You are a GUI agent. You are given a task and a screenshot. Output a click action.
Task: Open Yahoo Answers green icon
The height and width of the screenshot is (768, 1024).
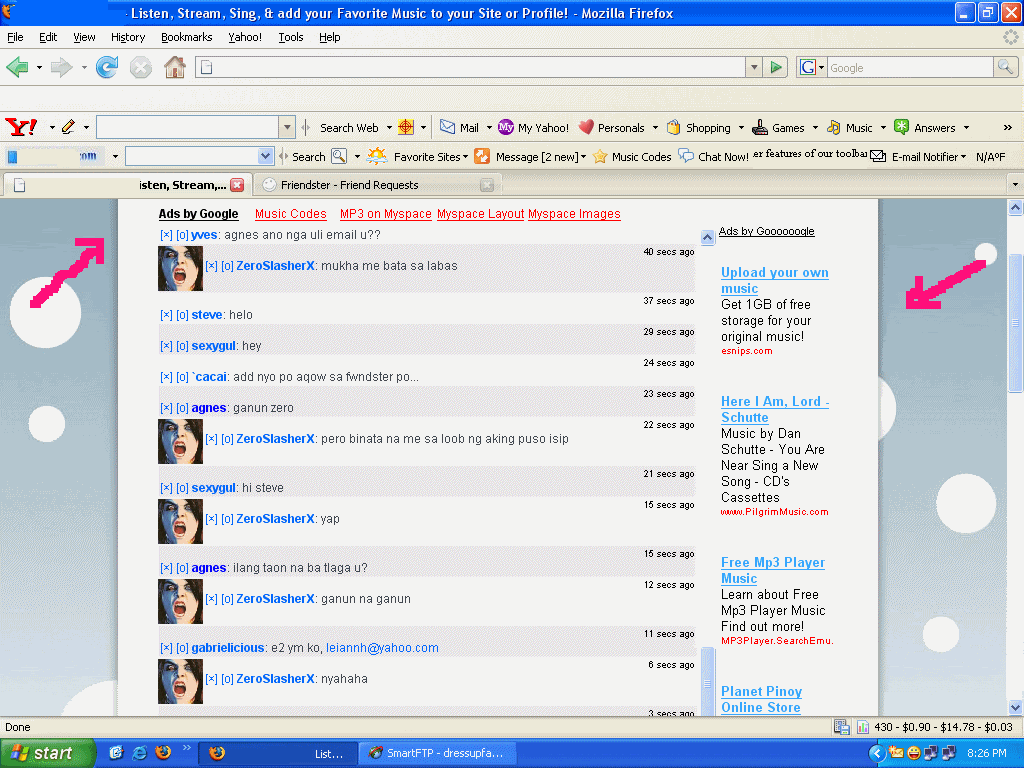901,127
